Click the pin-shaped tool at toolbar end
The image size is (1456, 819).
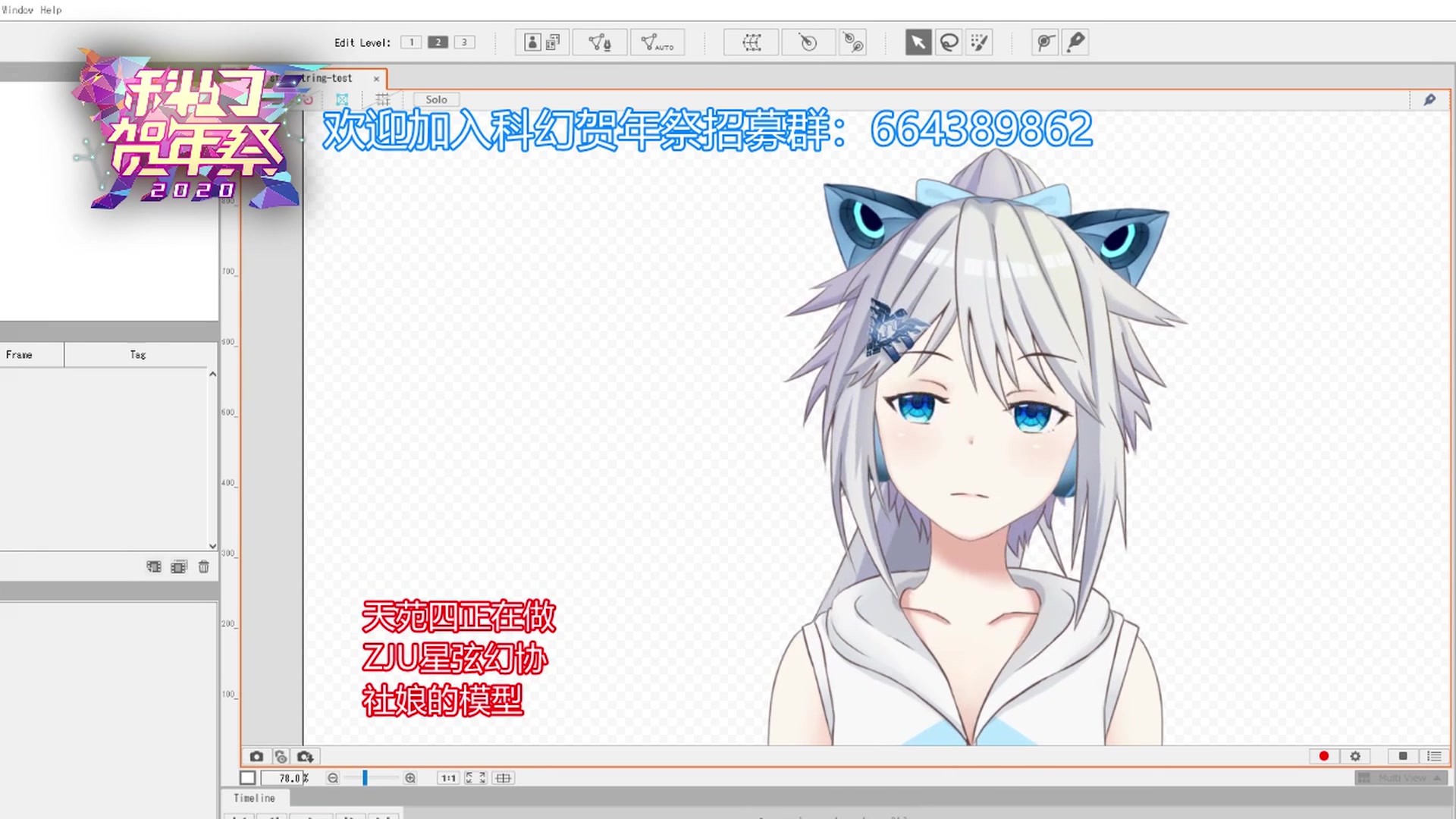pyautogui.click(x=1075, y=42)
